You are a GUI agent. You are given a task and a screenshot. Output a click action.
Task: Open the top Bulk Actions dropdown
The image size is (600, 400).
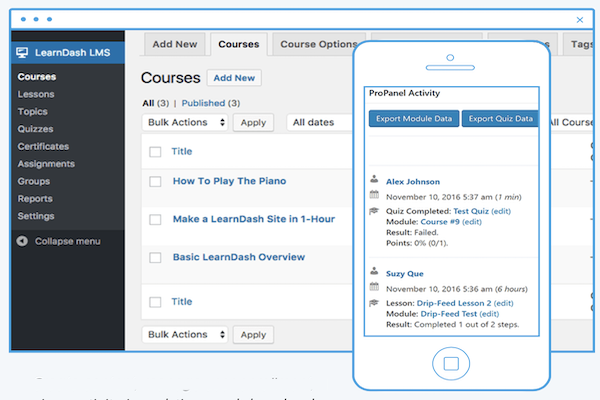point(185,122)
